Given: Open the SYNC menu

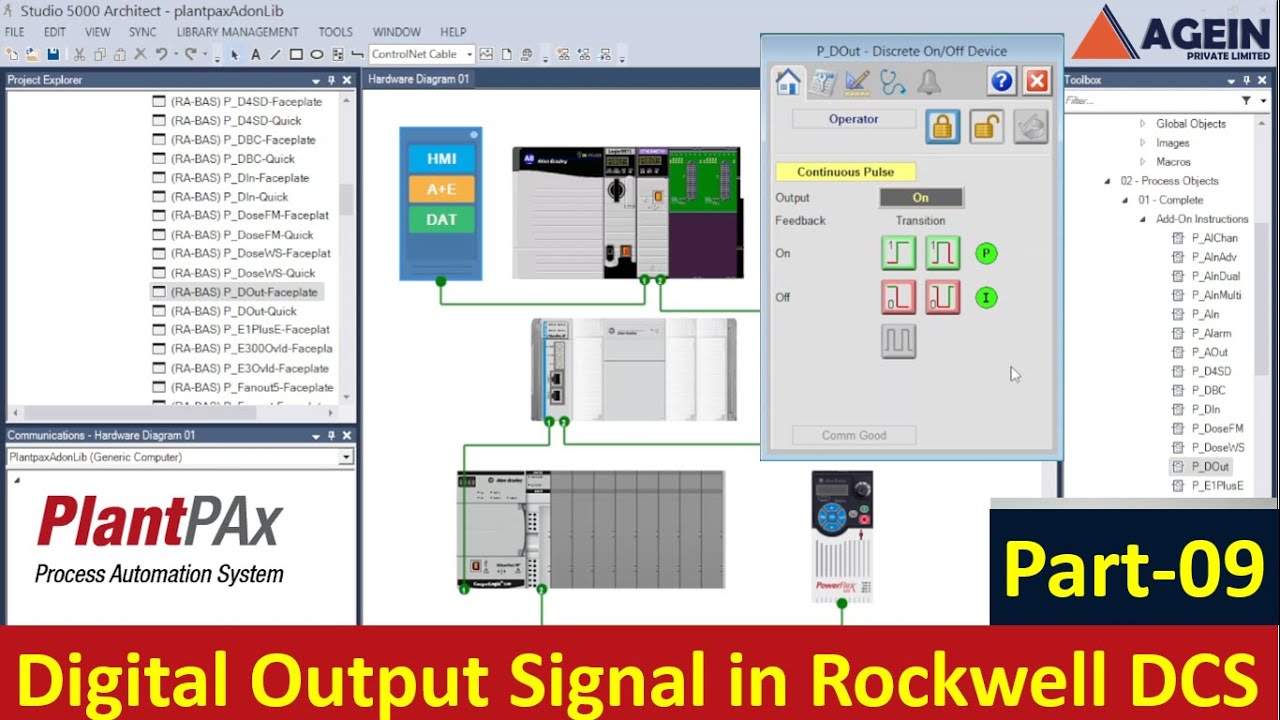Looking at the screenshot, I should pos(143,32).
